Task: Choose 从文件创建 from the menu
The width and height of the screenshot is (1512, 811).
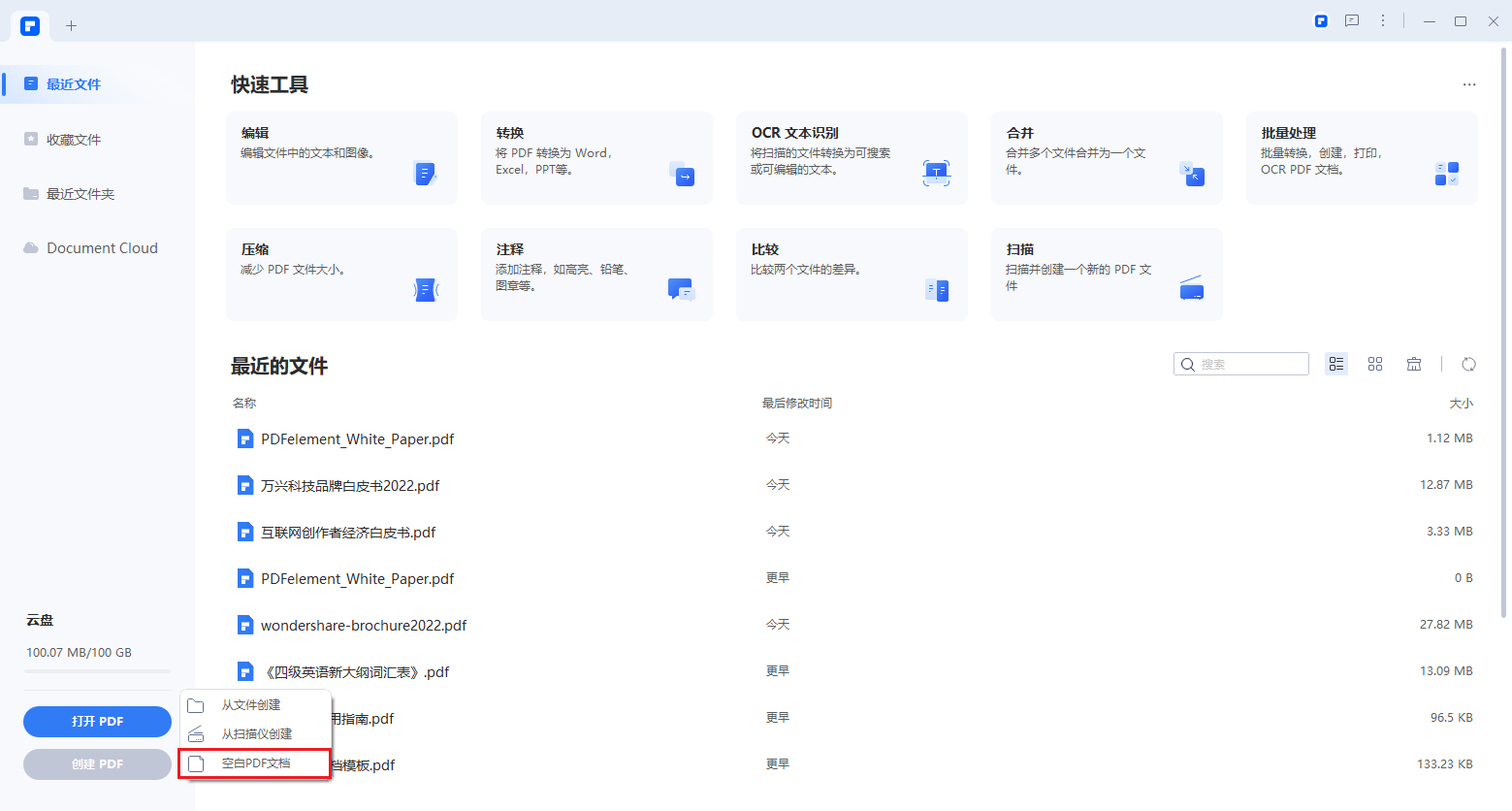Action: (256, 705)
